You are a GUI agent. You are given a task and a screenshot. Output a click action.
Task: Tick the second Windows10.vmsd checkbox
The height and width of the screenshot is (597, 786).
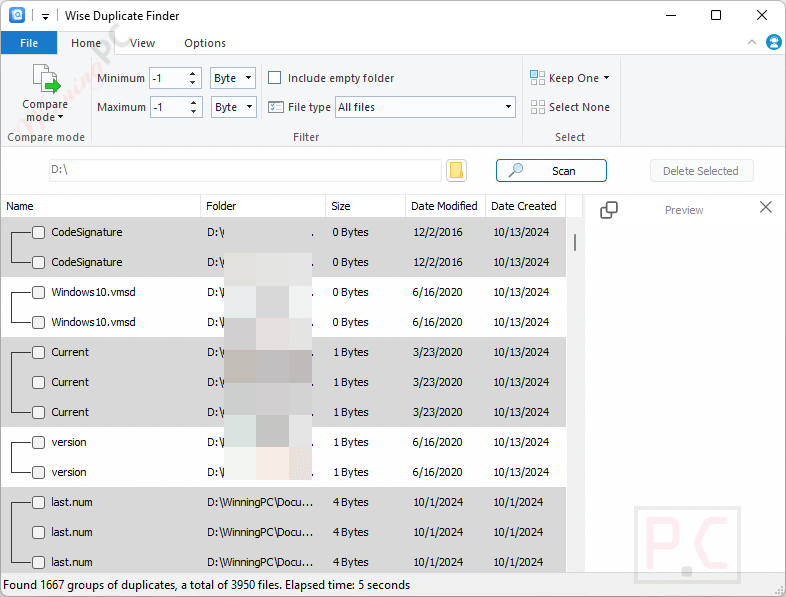point(39,322)
